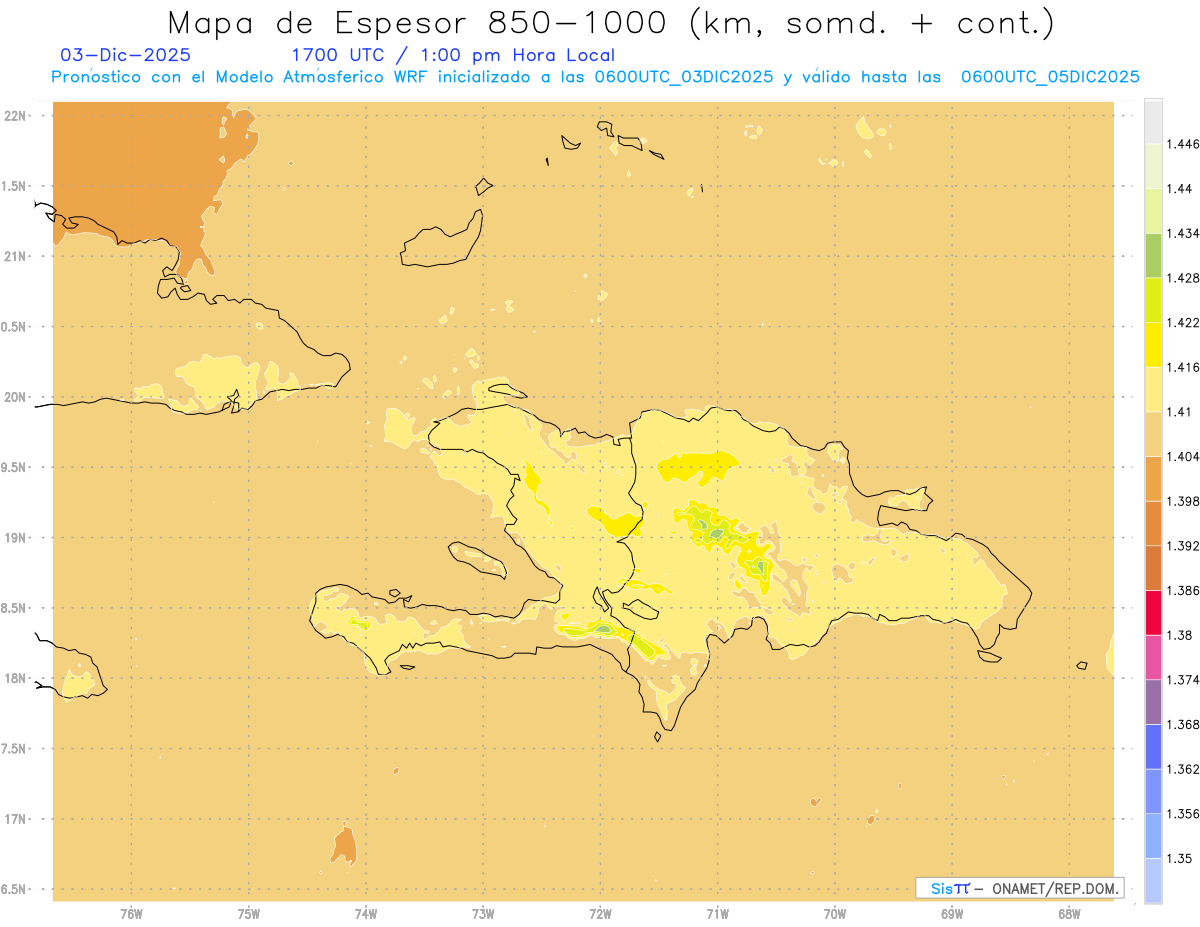Click the 'Pronostico con el Modelo Atmosferico WRF' line
The width and height of the screenshot is (1200, 927).
point(595,77)
